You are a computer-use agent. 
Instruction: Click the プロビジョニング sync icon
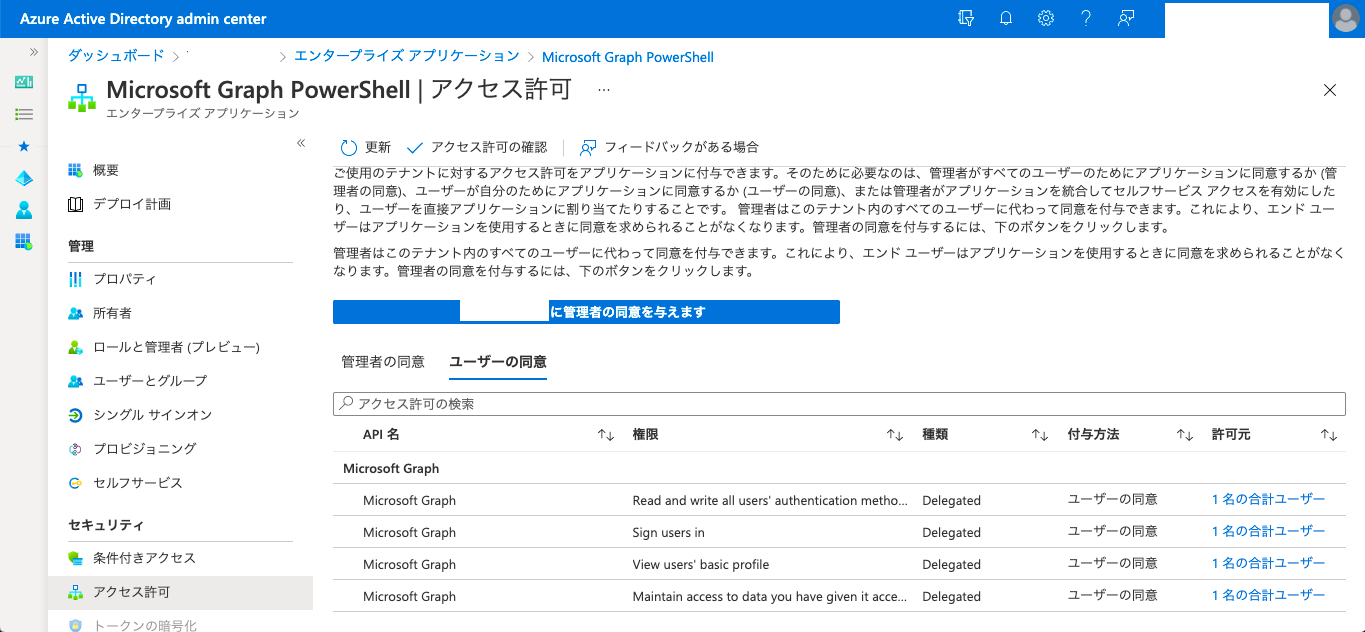tap(75, 449)
